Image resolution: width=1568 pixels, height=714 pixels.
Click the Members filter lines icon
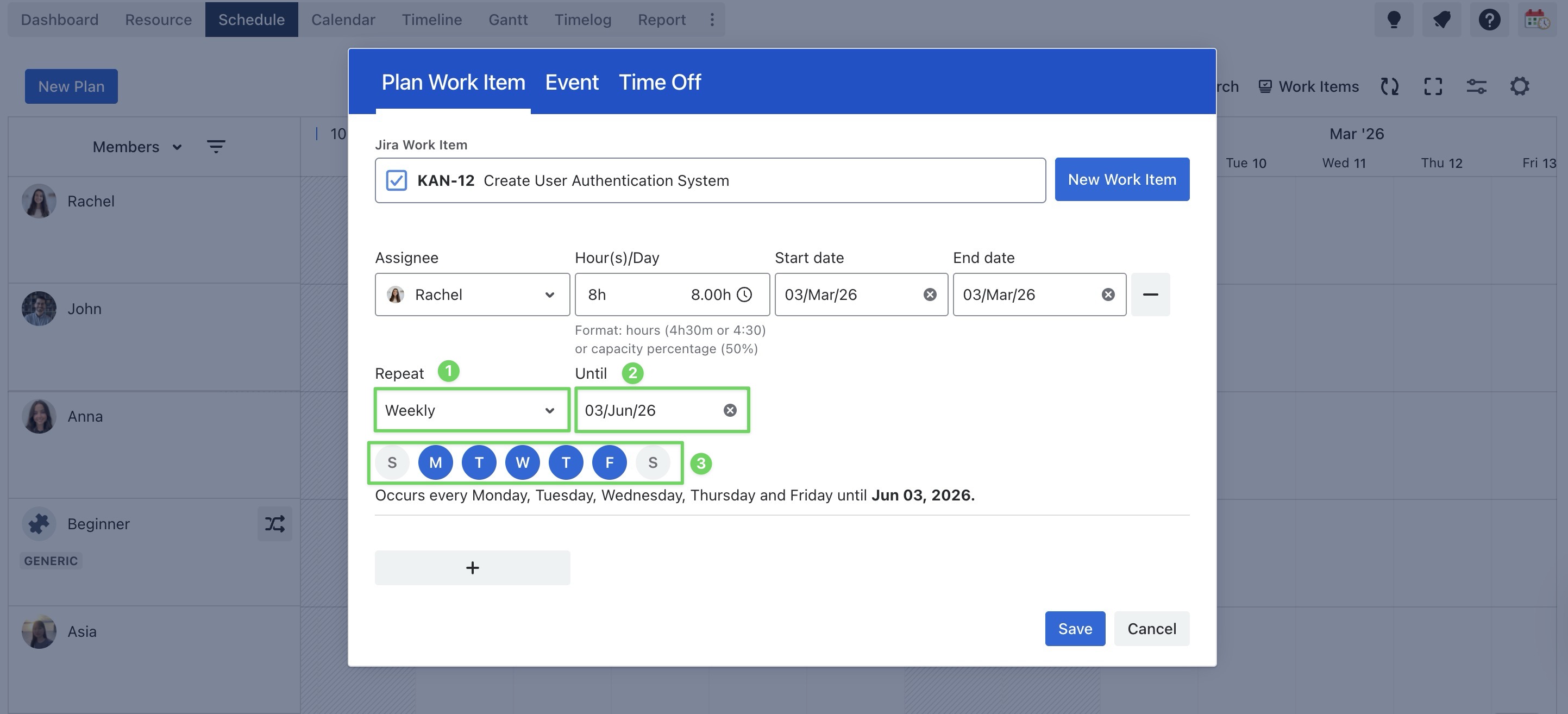pos(216,147)
